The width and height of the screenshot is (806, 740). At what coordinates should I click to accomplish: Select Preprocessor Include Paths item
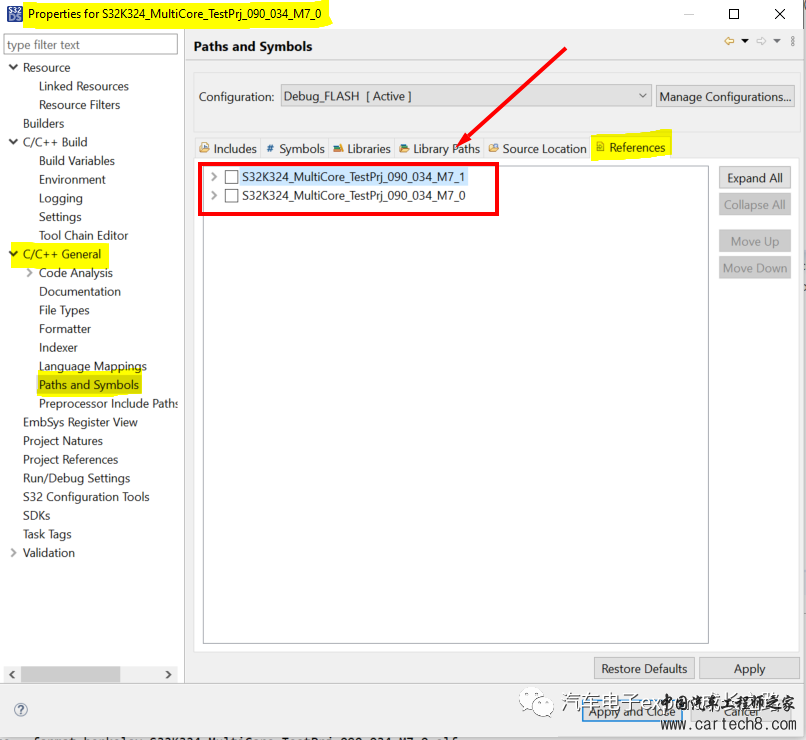click(108, 403)
